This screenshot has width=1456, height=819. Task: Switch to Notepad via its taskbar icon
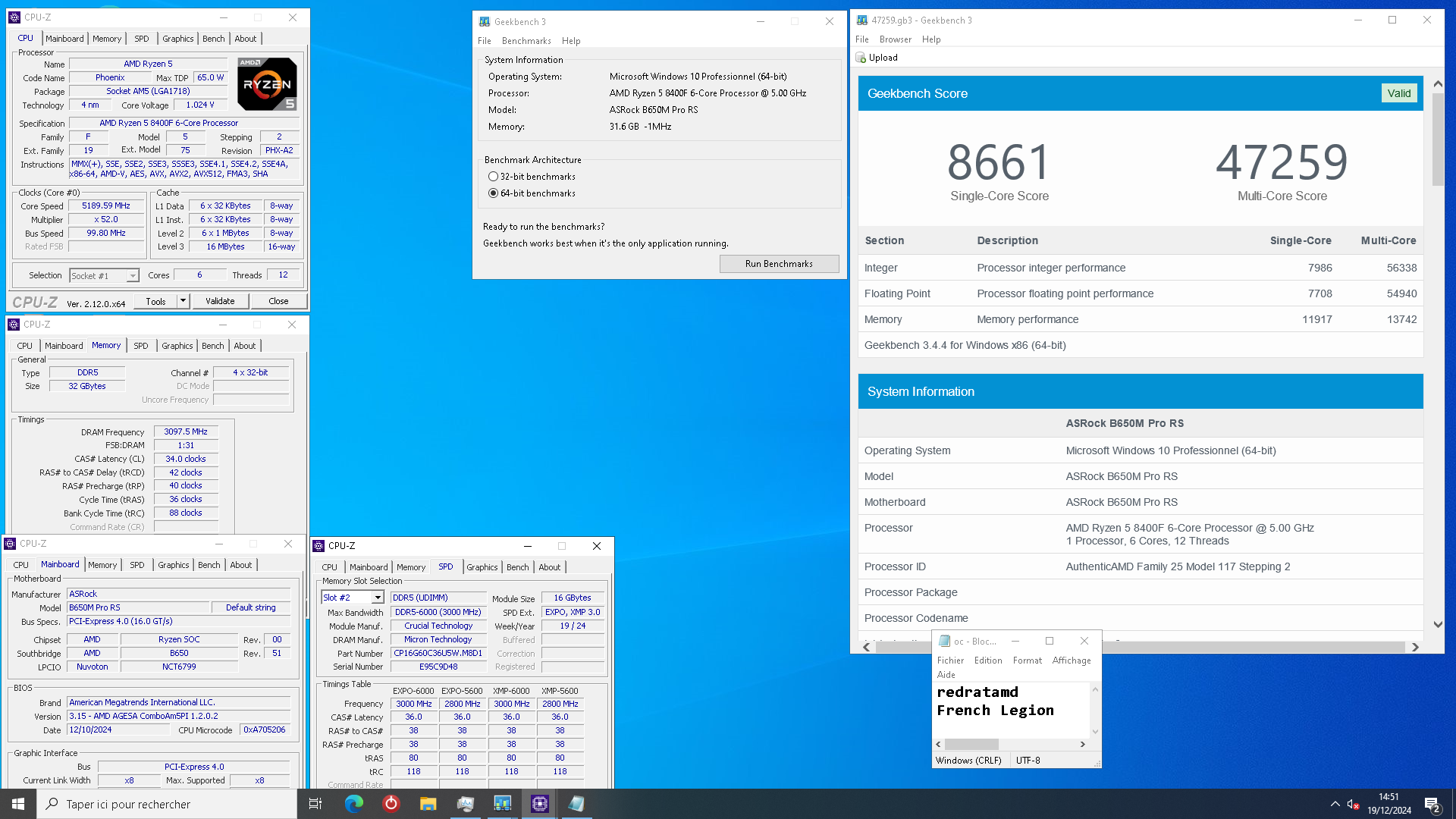[x=576, y=804]
